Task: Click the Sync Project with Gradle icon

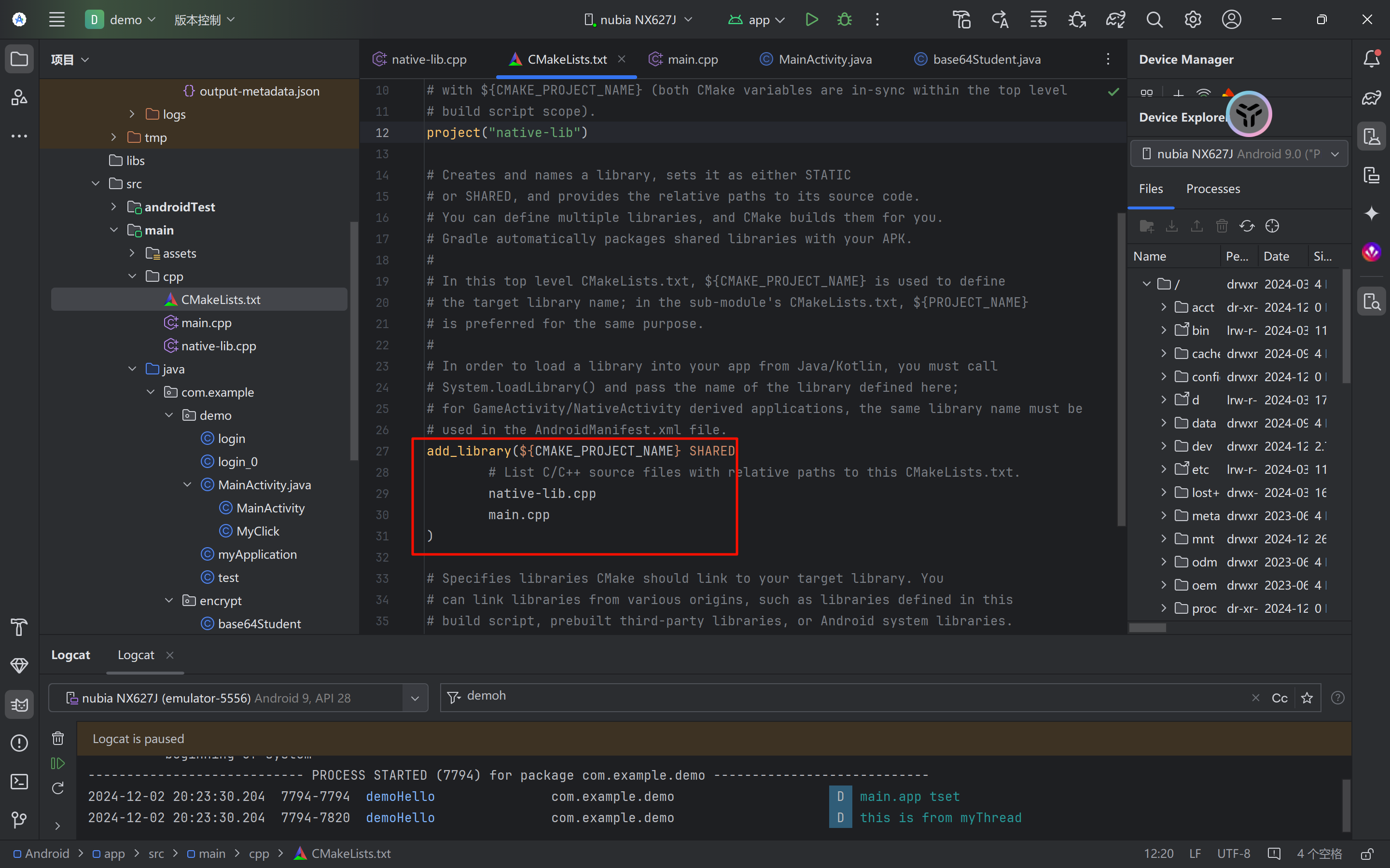Action: [x=1115, y=19]
